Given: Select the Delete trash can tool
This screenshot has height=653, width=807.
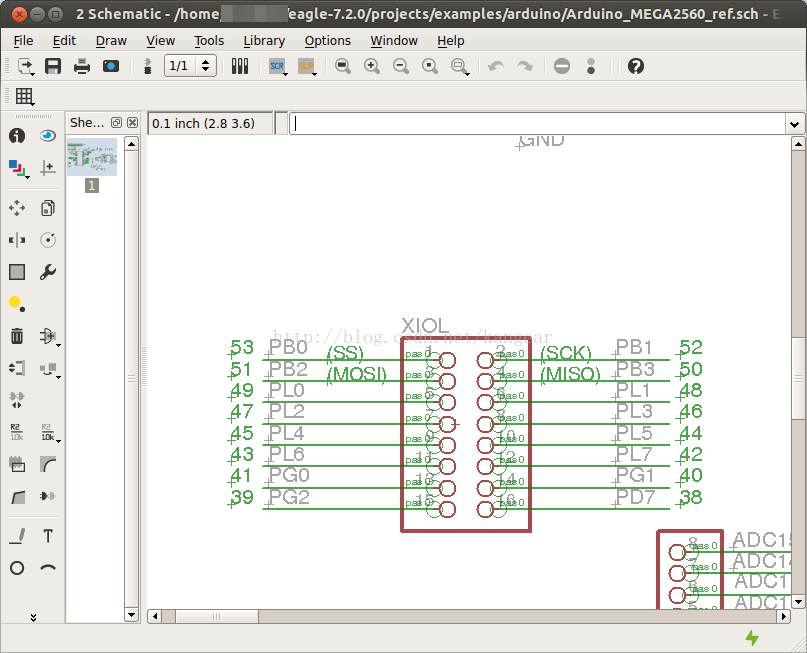Looking at the screenshot, I should [17, 336].
